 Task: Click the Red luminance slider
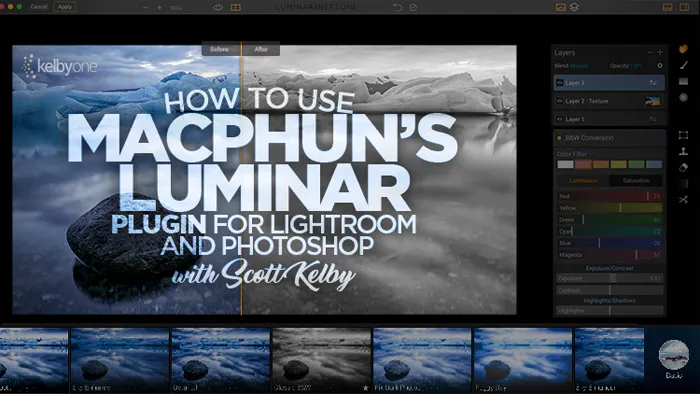609,196
